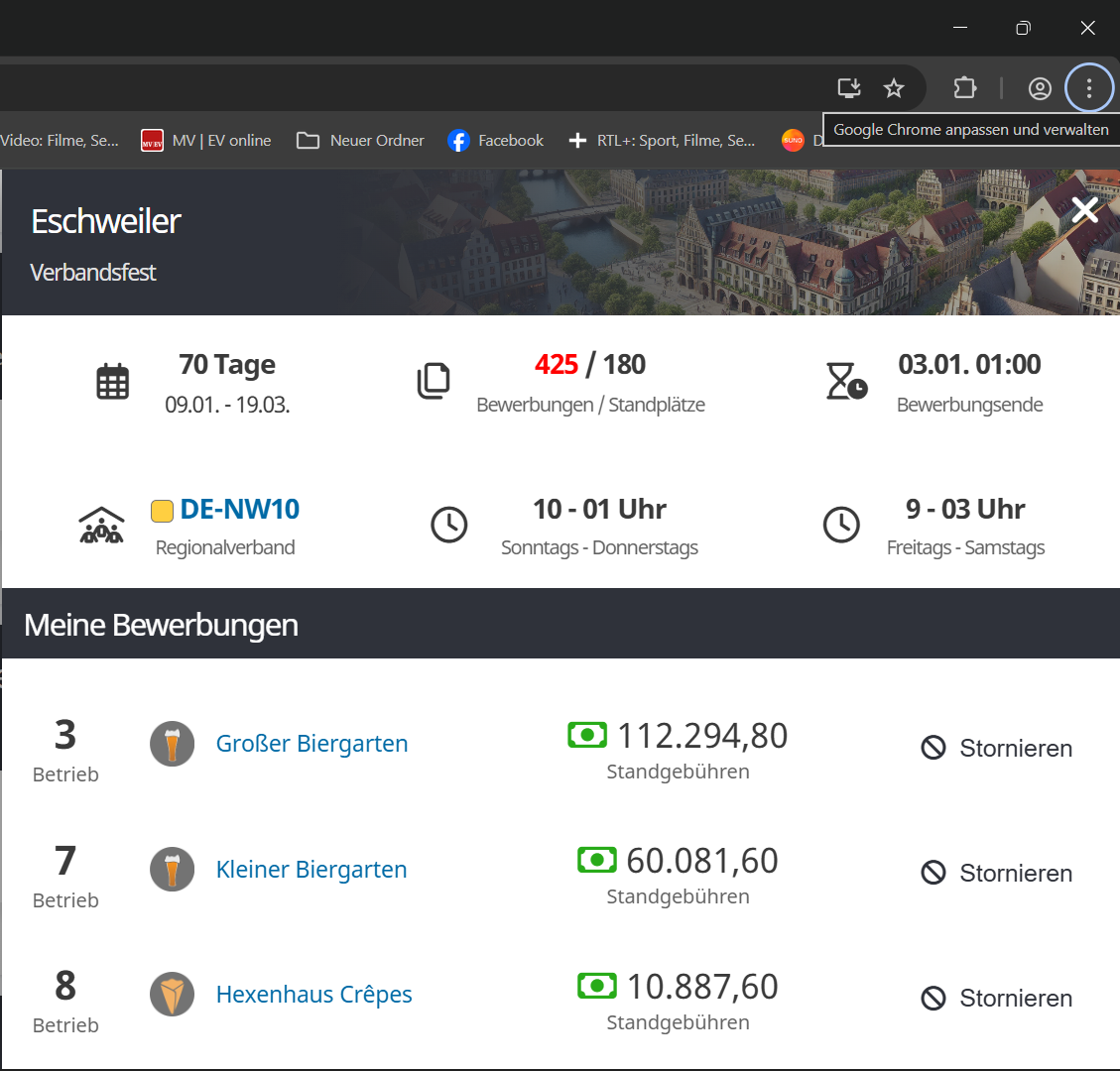Cancel the Kleiner Biergarten application via Stornieren
This screenshot has height=1071, width=1120.
click(997, 873)
